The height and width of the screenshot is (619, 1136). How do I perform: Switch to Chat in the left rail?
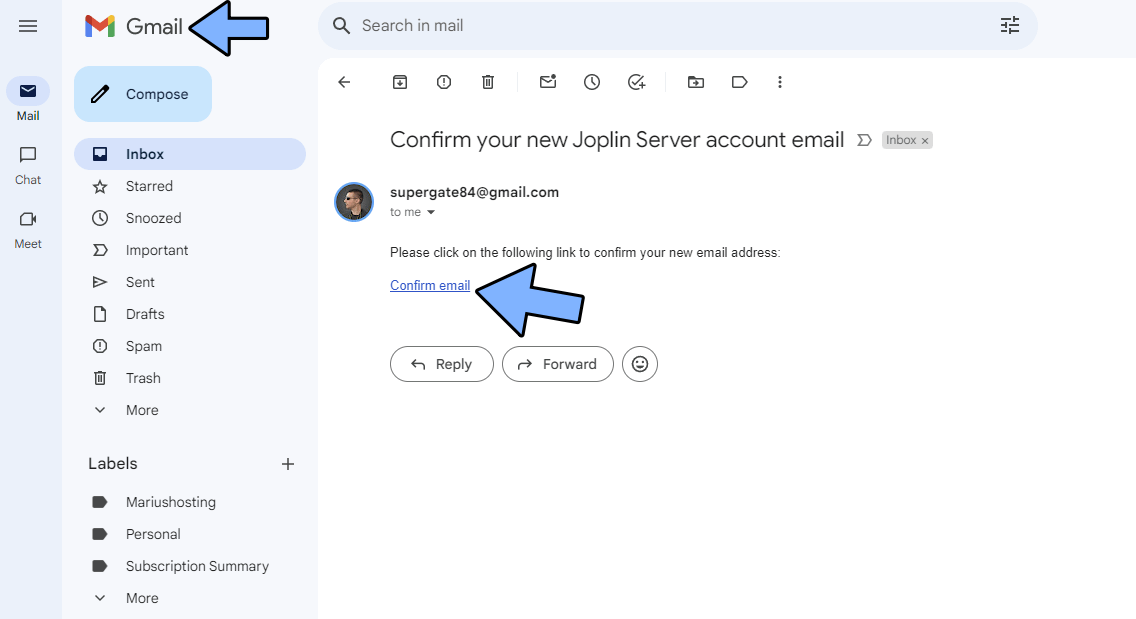[x=28, y=164]
